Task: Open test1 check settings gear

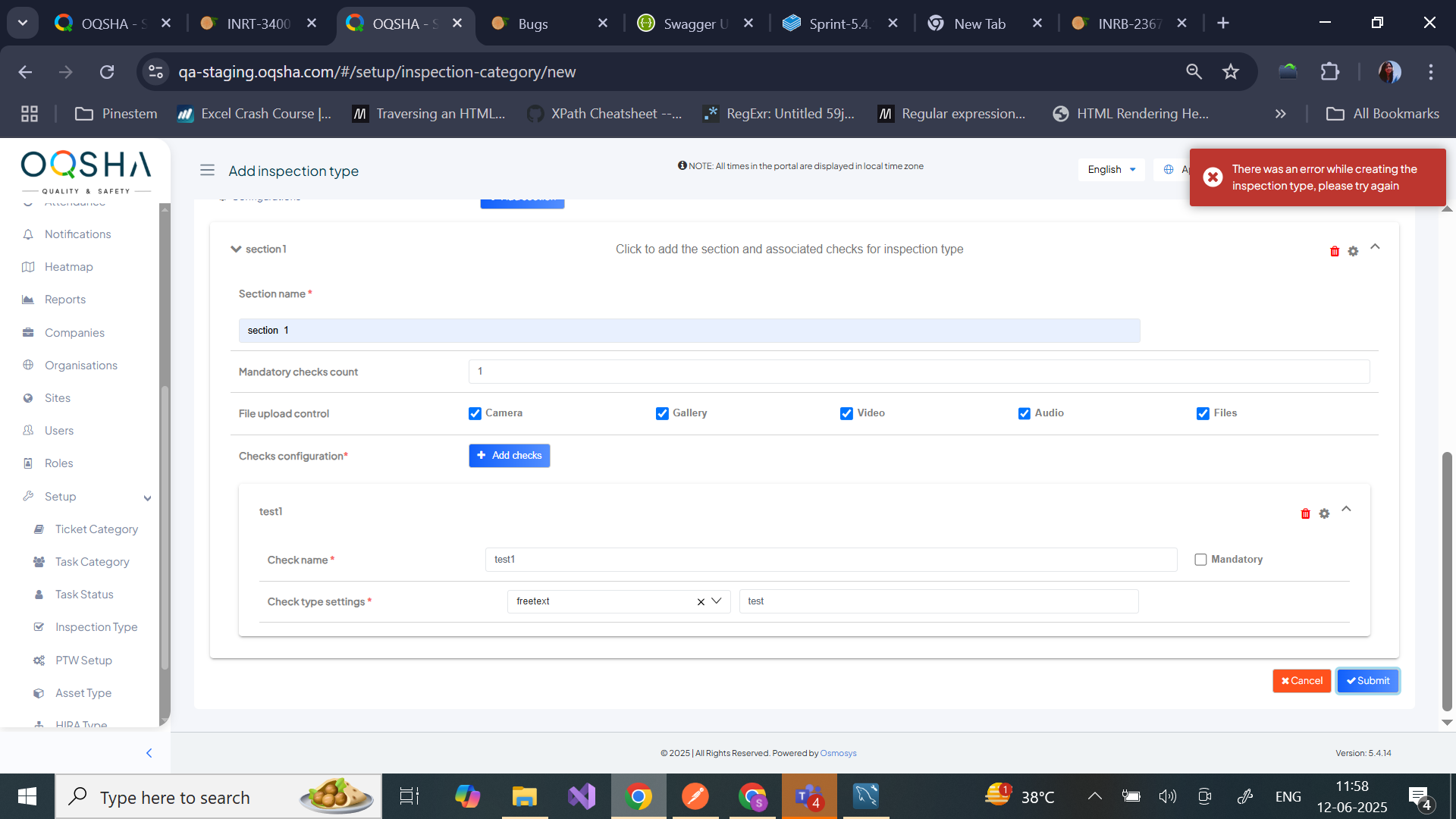Action: [1324, 513]
